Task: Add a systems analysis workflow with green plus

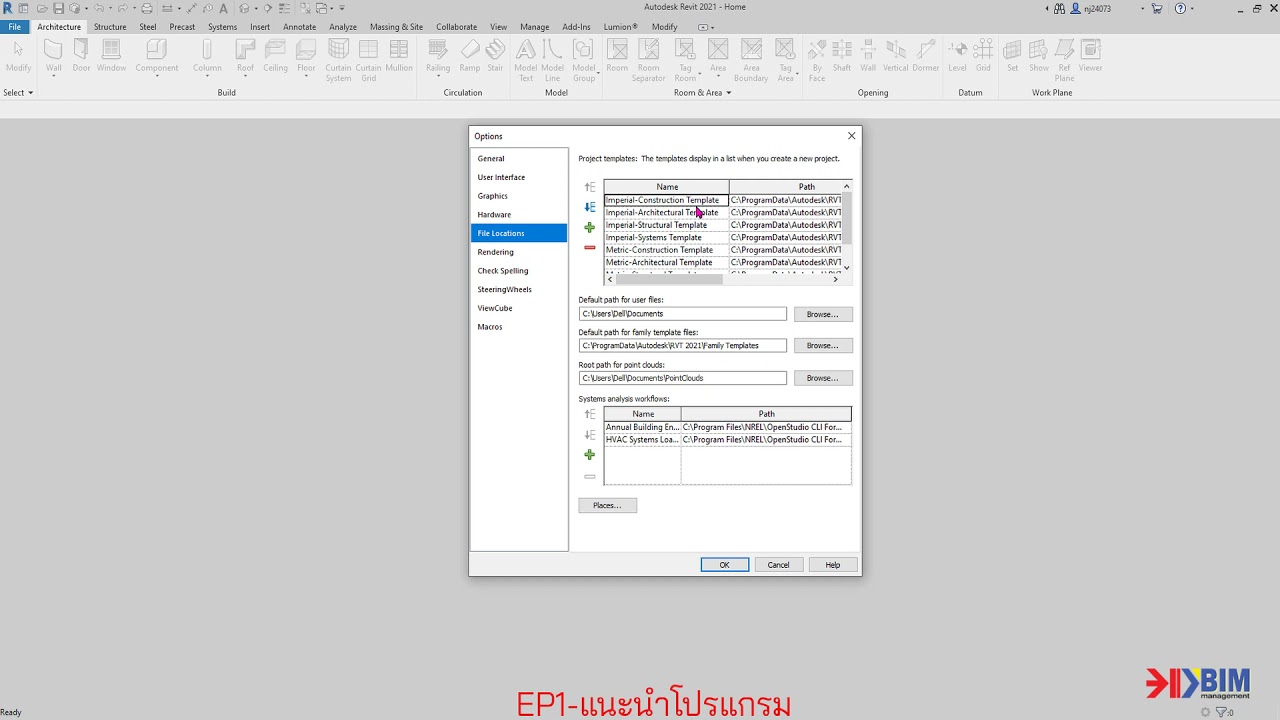Action: pos(590,455)
